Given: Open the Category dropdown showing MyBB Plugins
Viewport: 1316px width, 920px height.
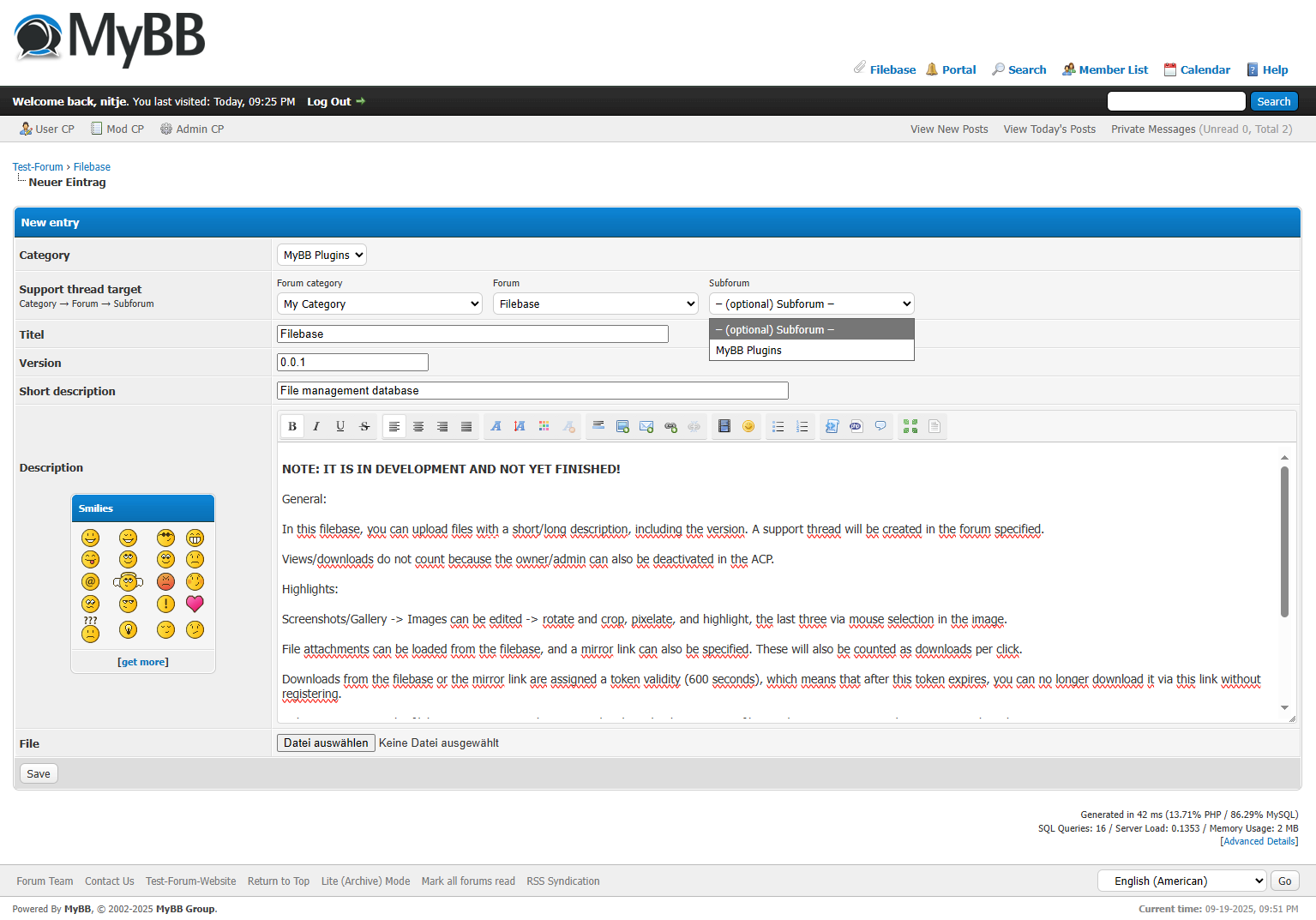Looking at the screenshot, I should [x=321, y=255].
